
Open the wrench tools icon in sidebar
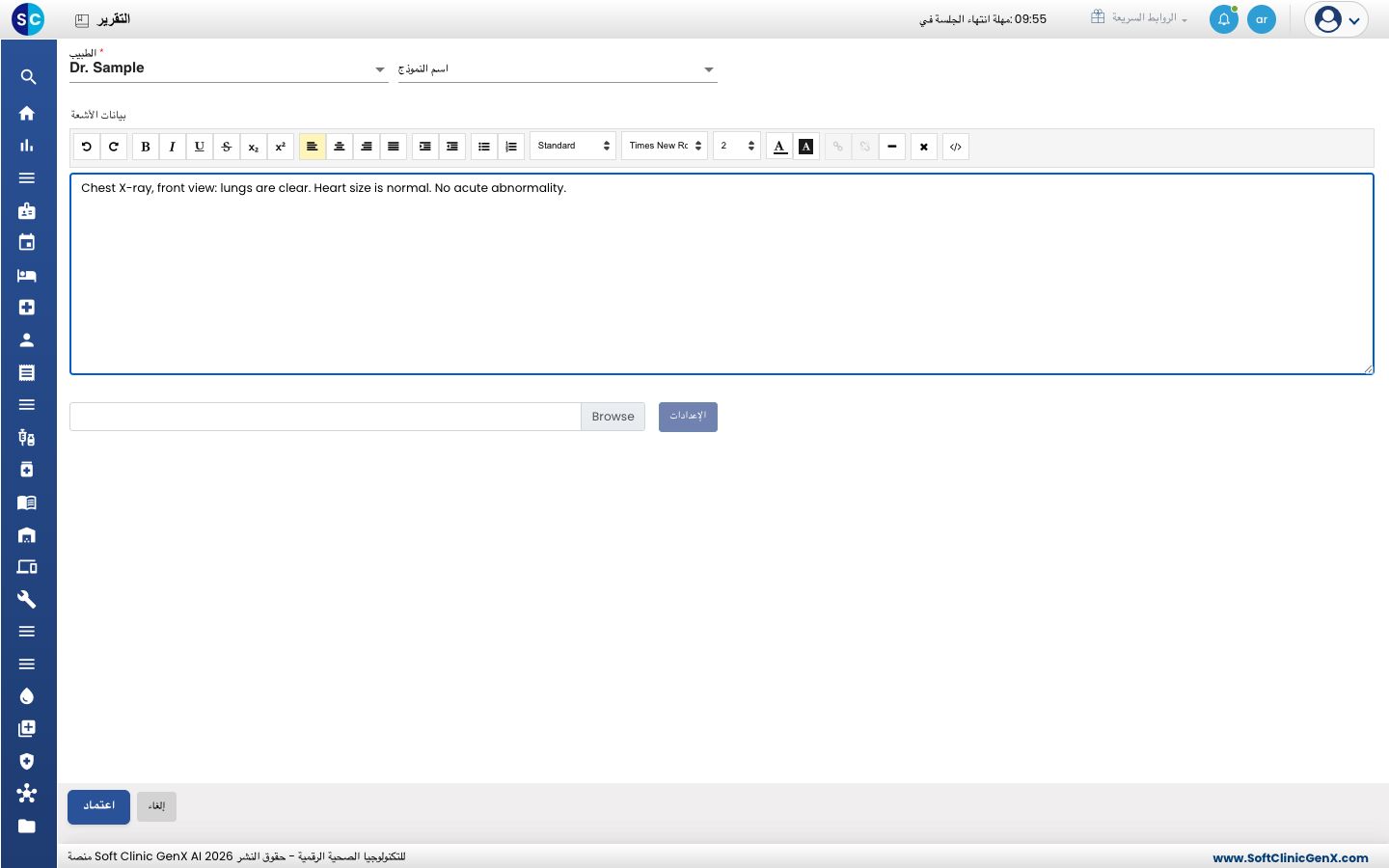pyautogui.click(x=27, y=599)
